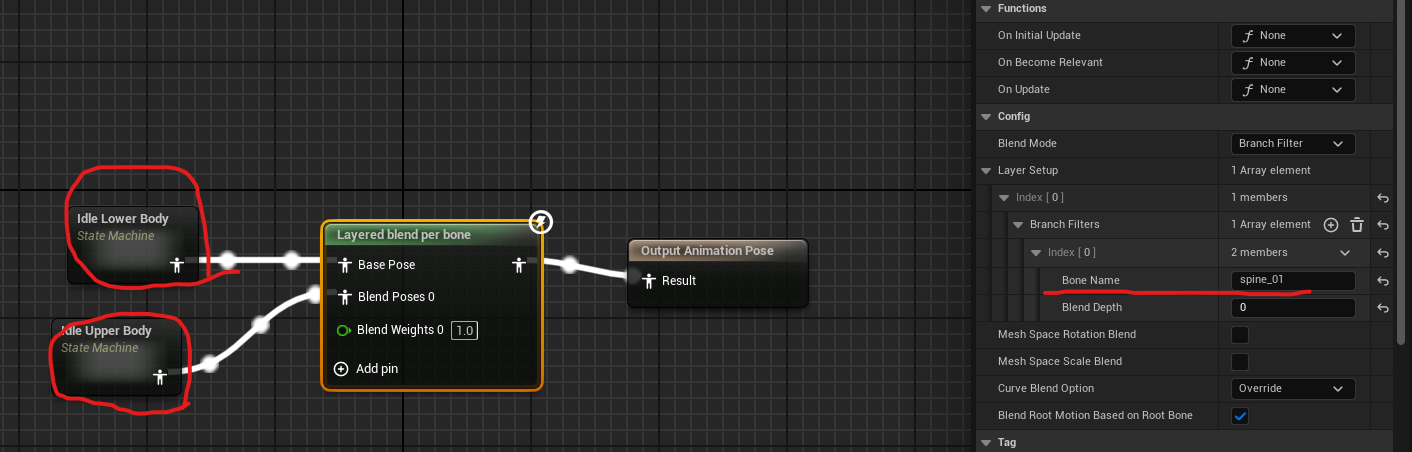
Task: Add element to Branch Filters array
Action: coord(1331,225)
